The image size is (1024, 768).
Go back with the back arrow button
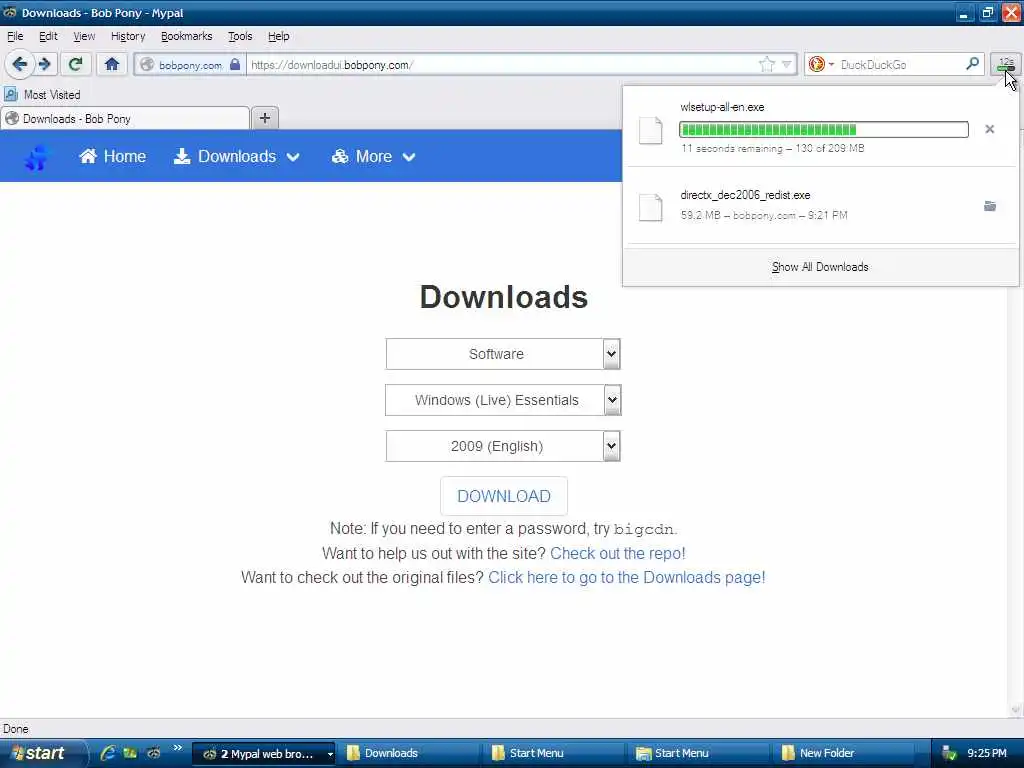pyautogui.click(x=20, y=64)
